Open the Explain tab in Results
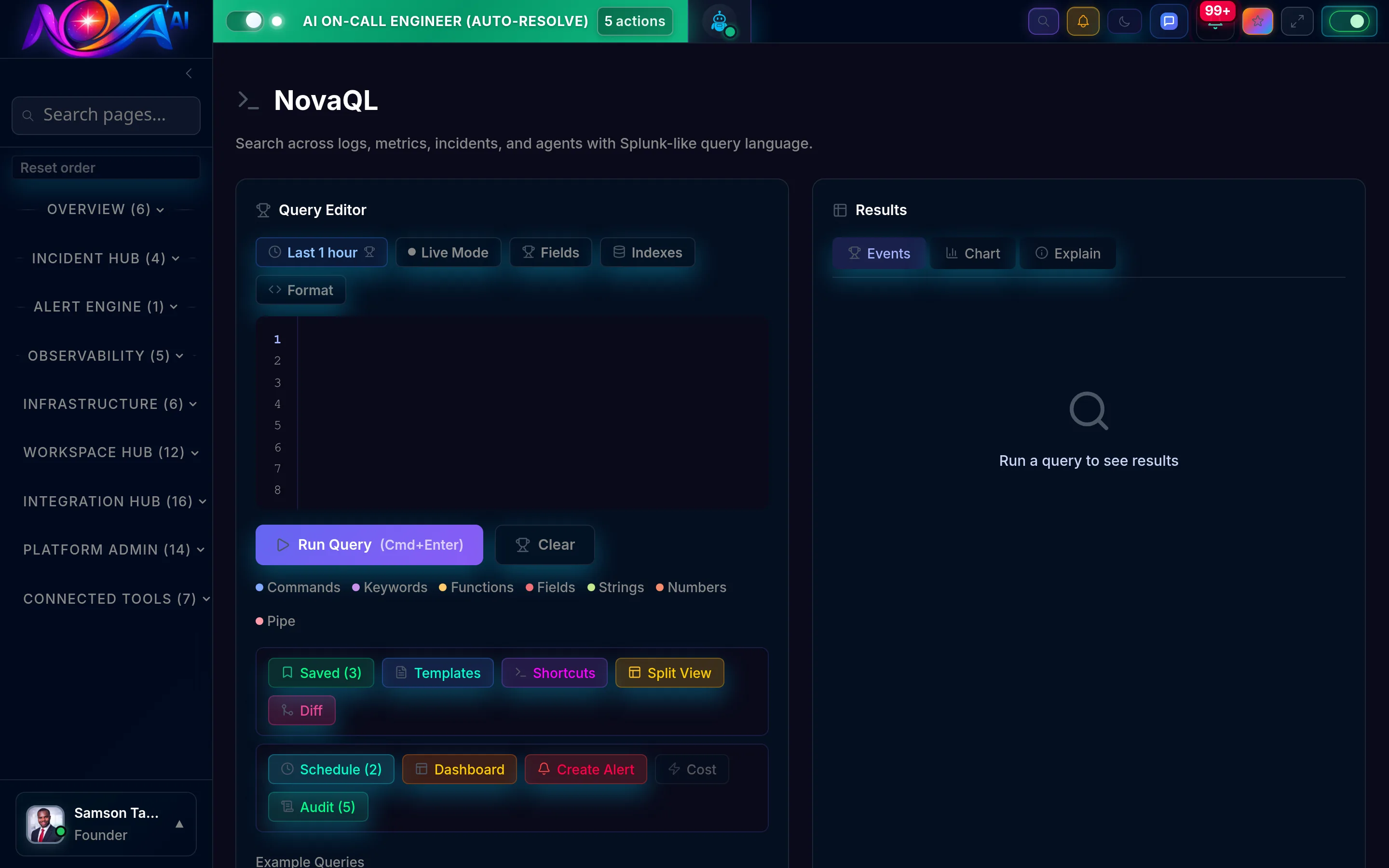 coord(1068,253)
